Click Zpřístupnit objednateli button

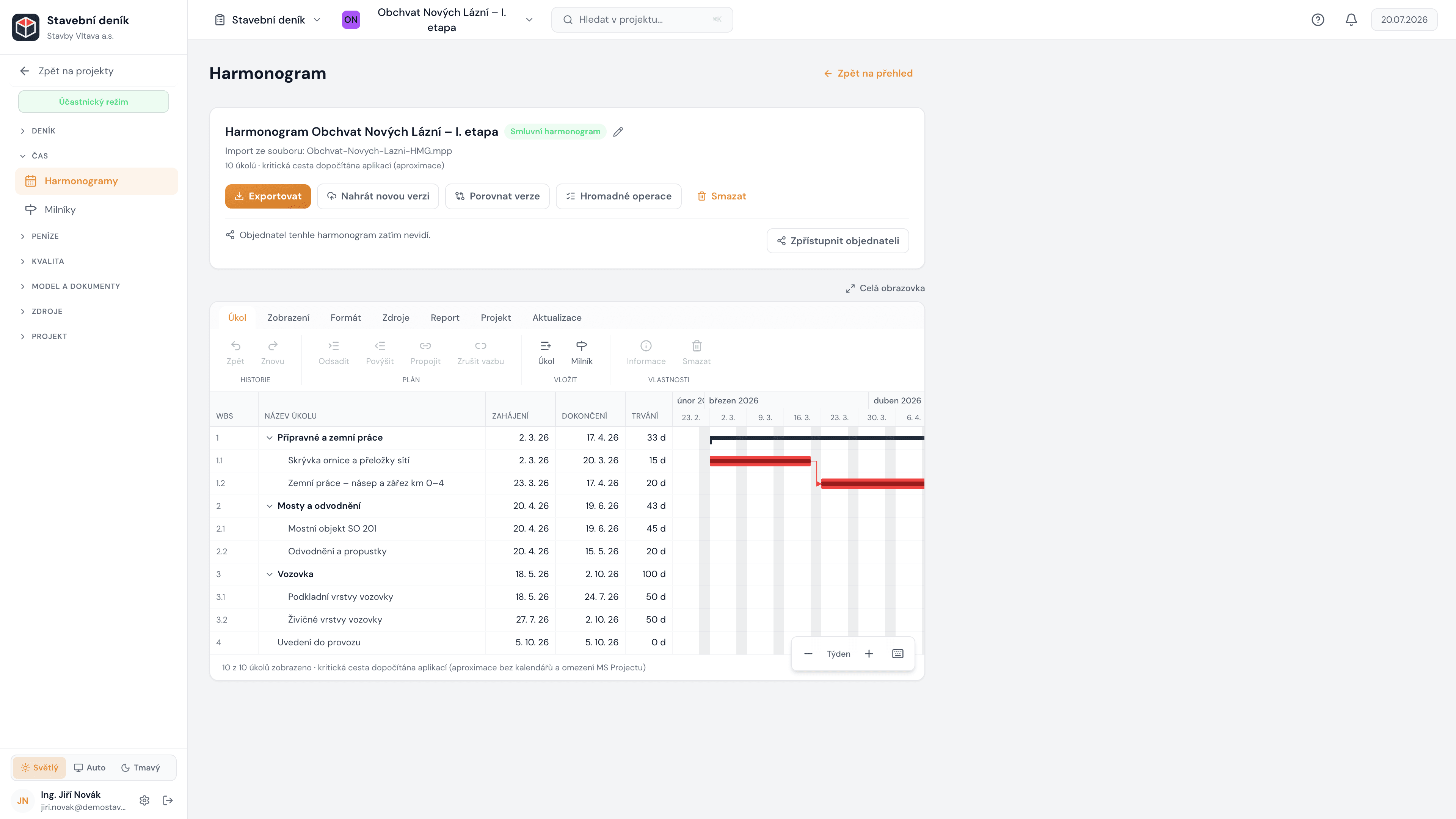[838, 241]
